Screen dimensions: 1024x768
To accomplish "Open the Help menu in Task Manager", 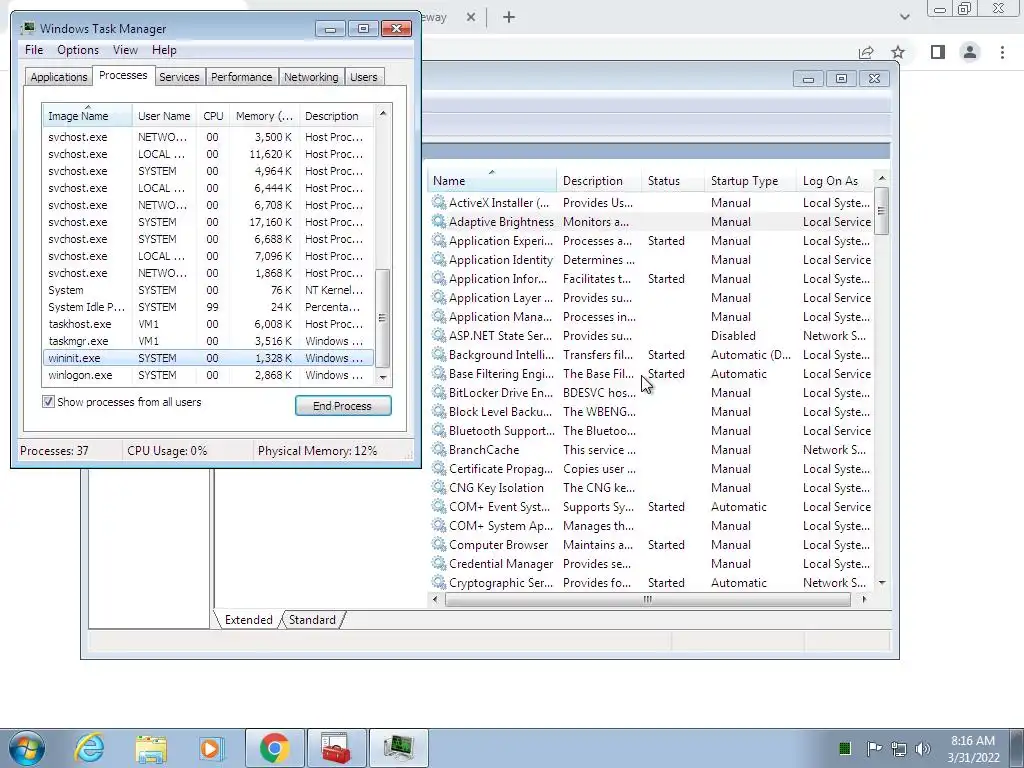I will [164, 50].
